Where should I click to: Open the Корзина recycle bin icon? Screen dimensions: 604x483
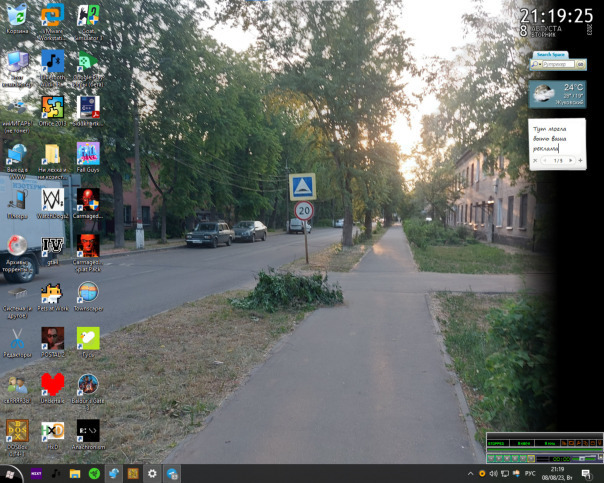point(17,18)
